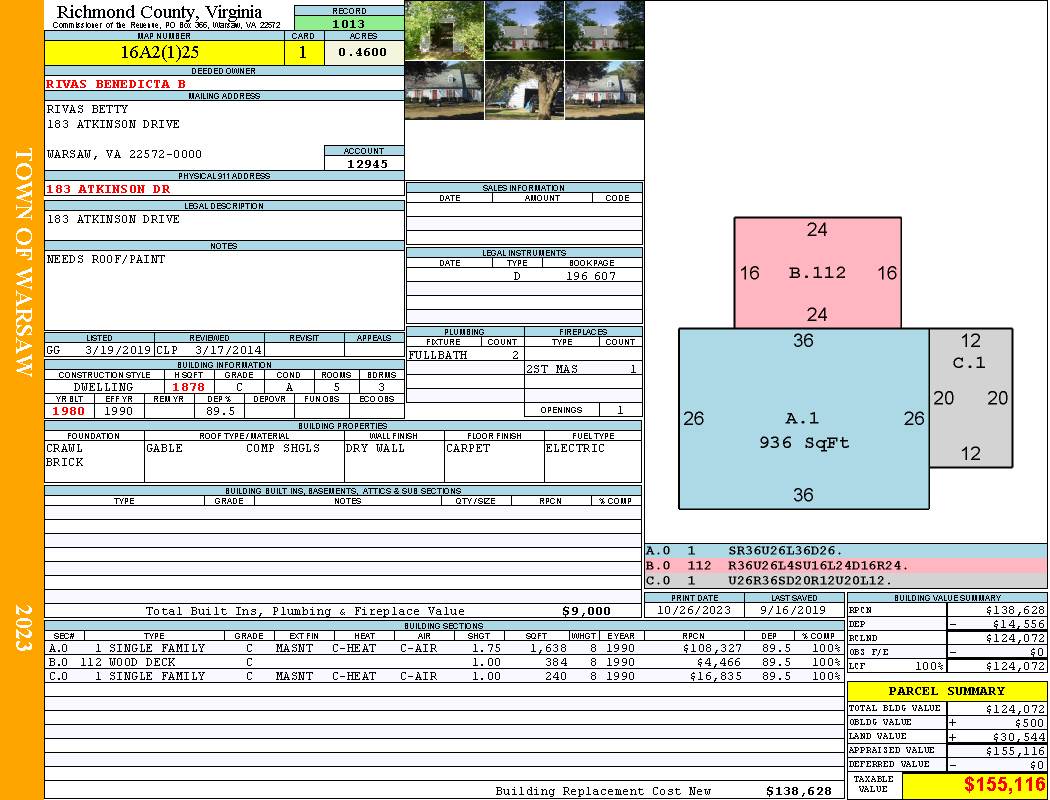The height and width of the screenshot is (800, 1050).
Task: Select deeded owner RIVAS BENEDICTA B
Action: pos(116,84)
